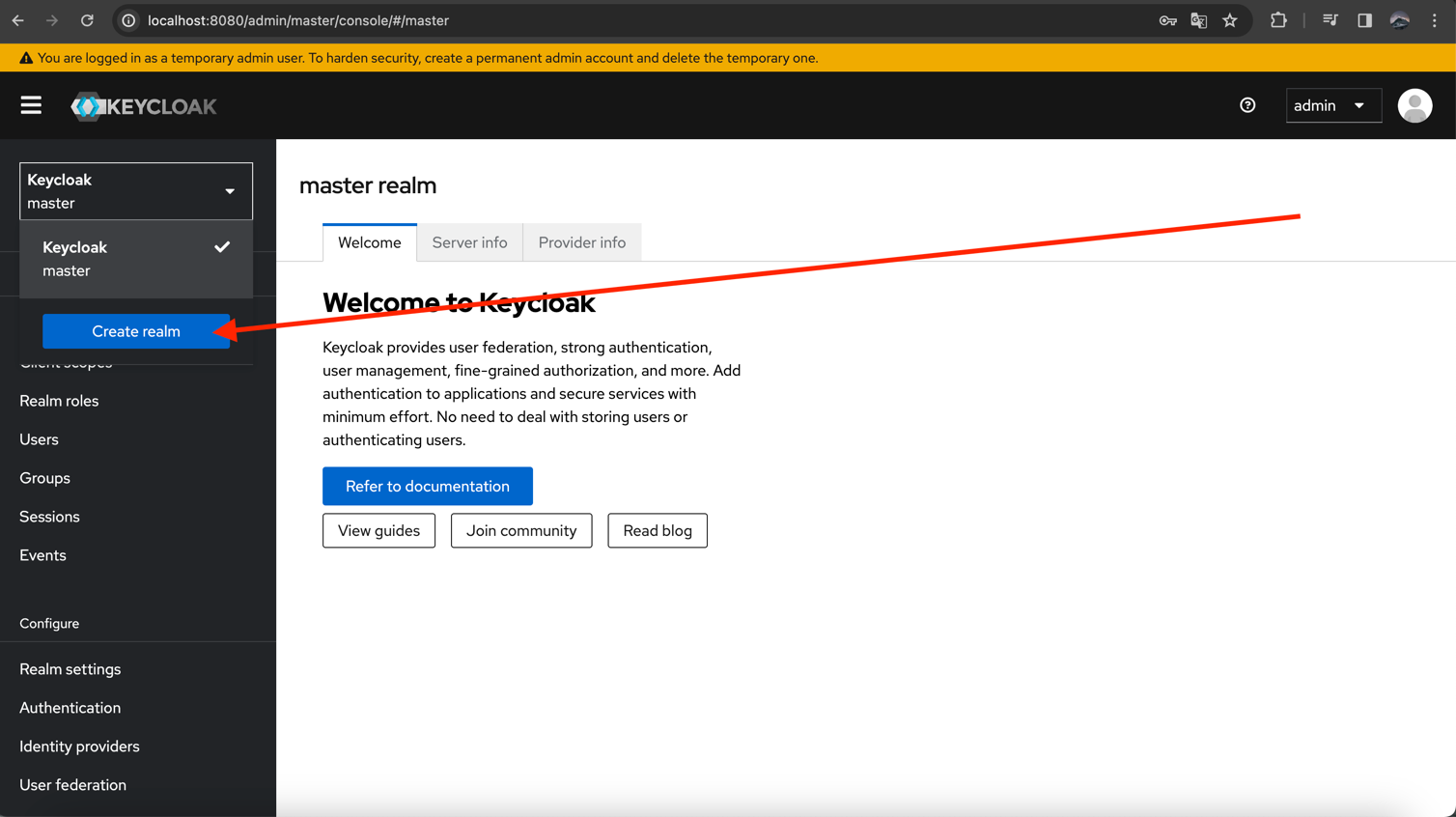Viewport: 1456px width, 817px height.
Task: Collapse the Keycloak master realm selector
Action: (x=136, y=191)
